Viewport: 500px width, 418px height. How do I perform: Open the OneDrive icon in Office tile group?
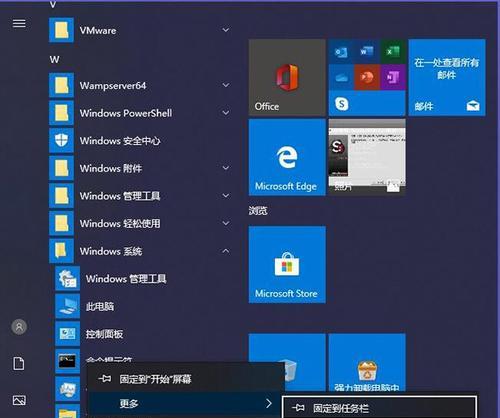coord(341,77)
